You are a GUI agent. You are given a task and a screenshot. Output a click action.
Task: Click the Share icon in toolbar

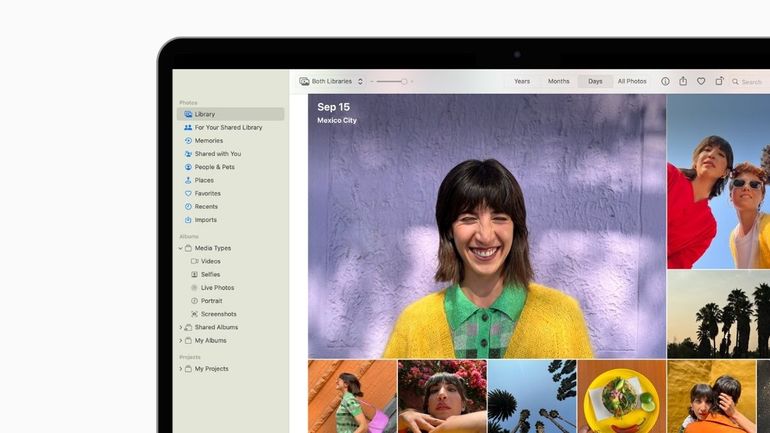pyautogui.click(x=683, y=81)
